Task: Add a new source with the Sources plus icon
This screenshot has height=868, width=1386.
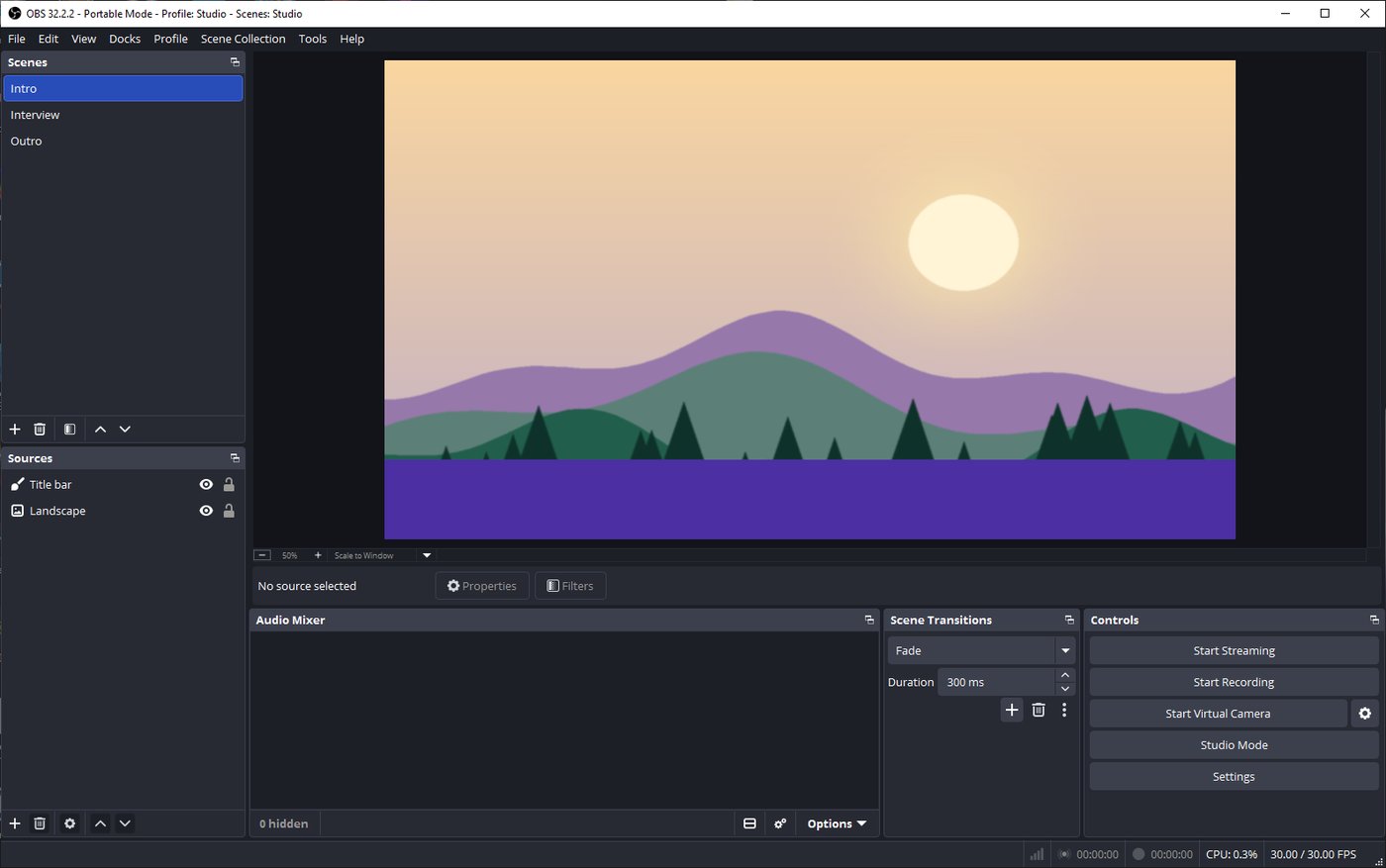Action: point(15,823)
